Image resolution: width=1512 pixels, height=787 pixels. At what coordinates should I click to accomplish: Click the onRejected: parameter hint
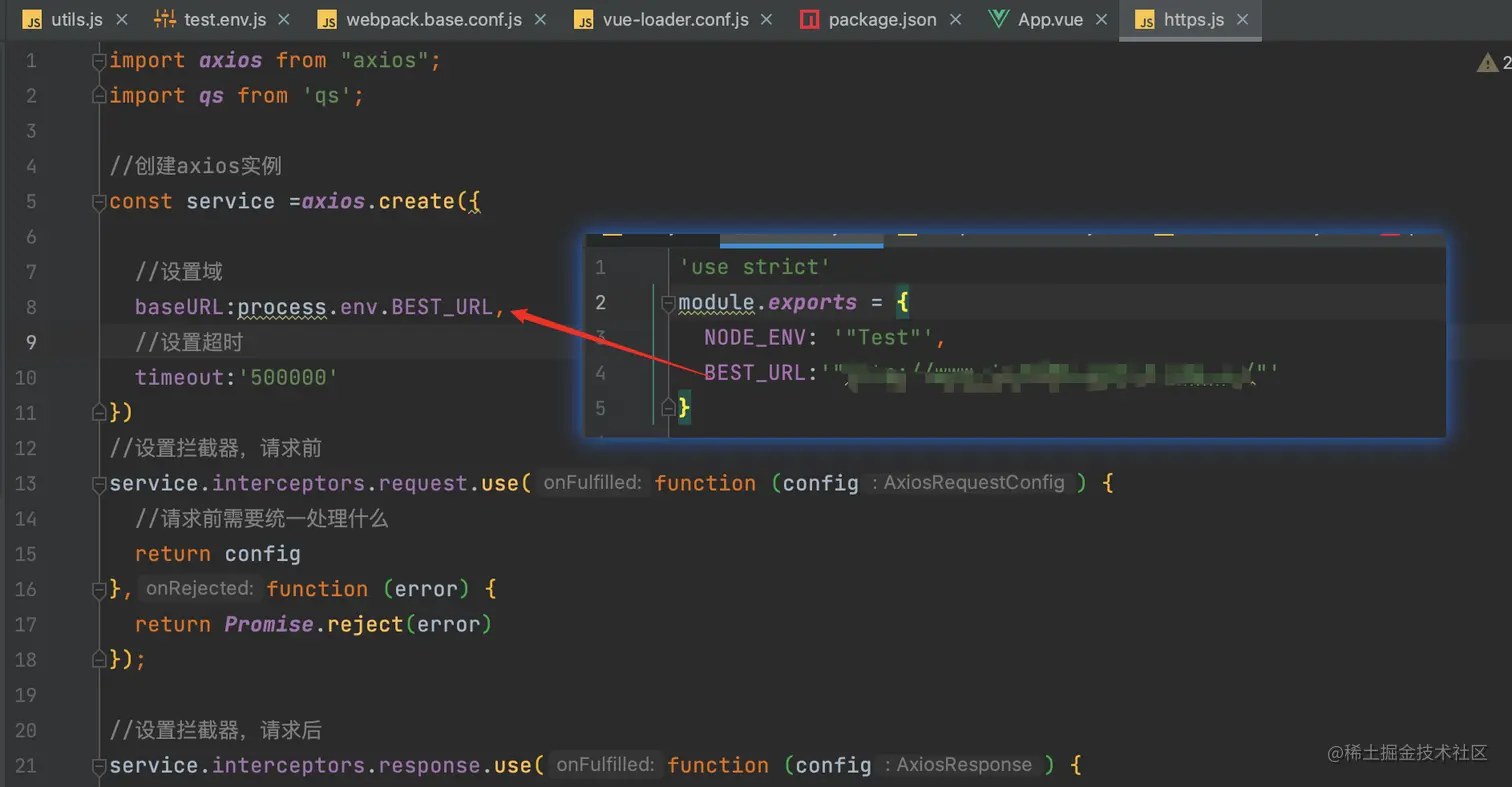coord(199,588)
